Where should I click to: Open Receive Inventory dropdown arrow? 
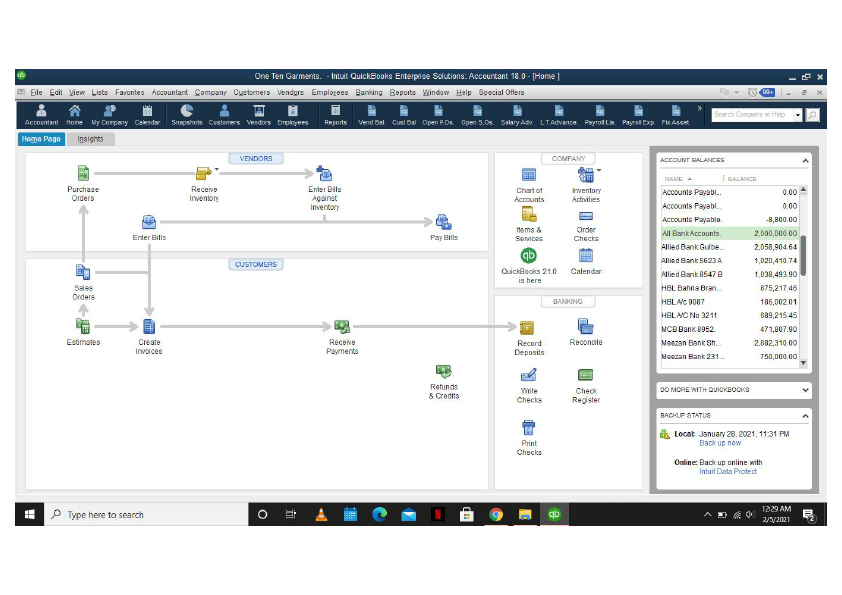(216, 169)
